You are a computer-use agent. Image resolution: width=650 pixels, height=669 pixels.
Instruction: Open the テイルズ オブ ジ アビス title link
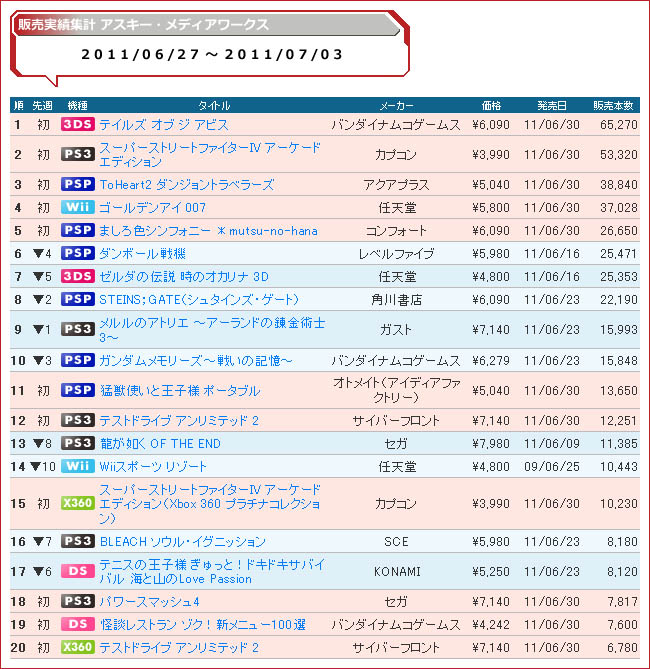pyautogui.click(x=163, y=125)
